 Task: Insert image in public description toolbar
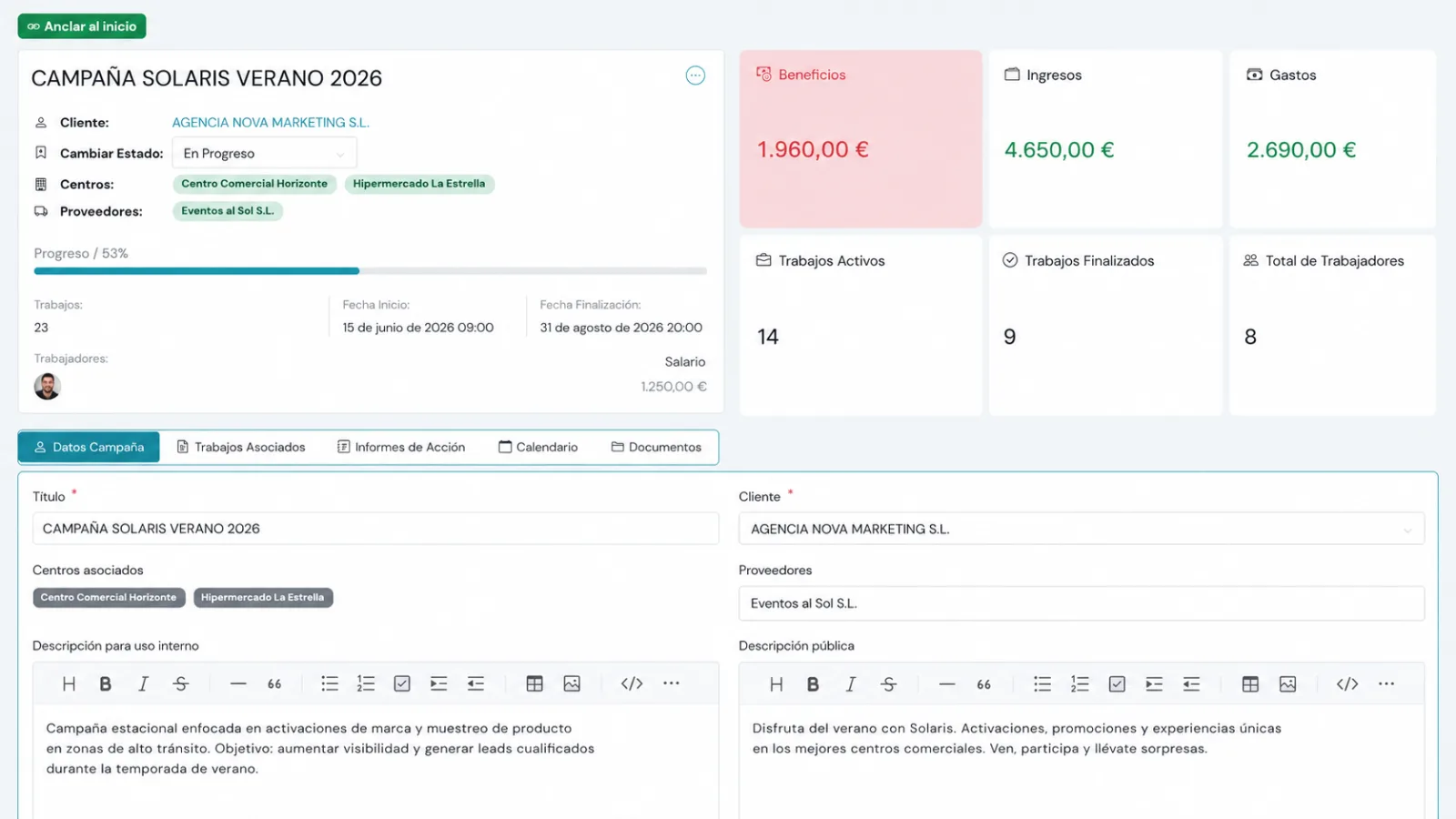pyautogui.click(x=1288, y=684)
